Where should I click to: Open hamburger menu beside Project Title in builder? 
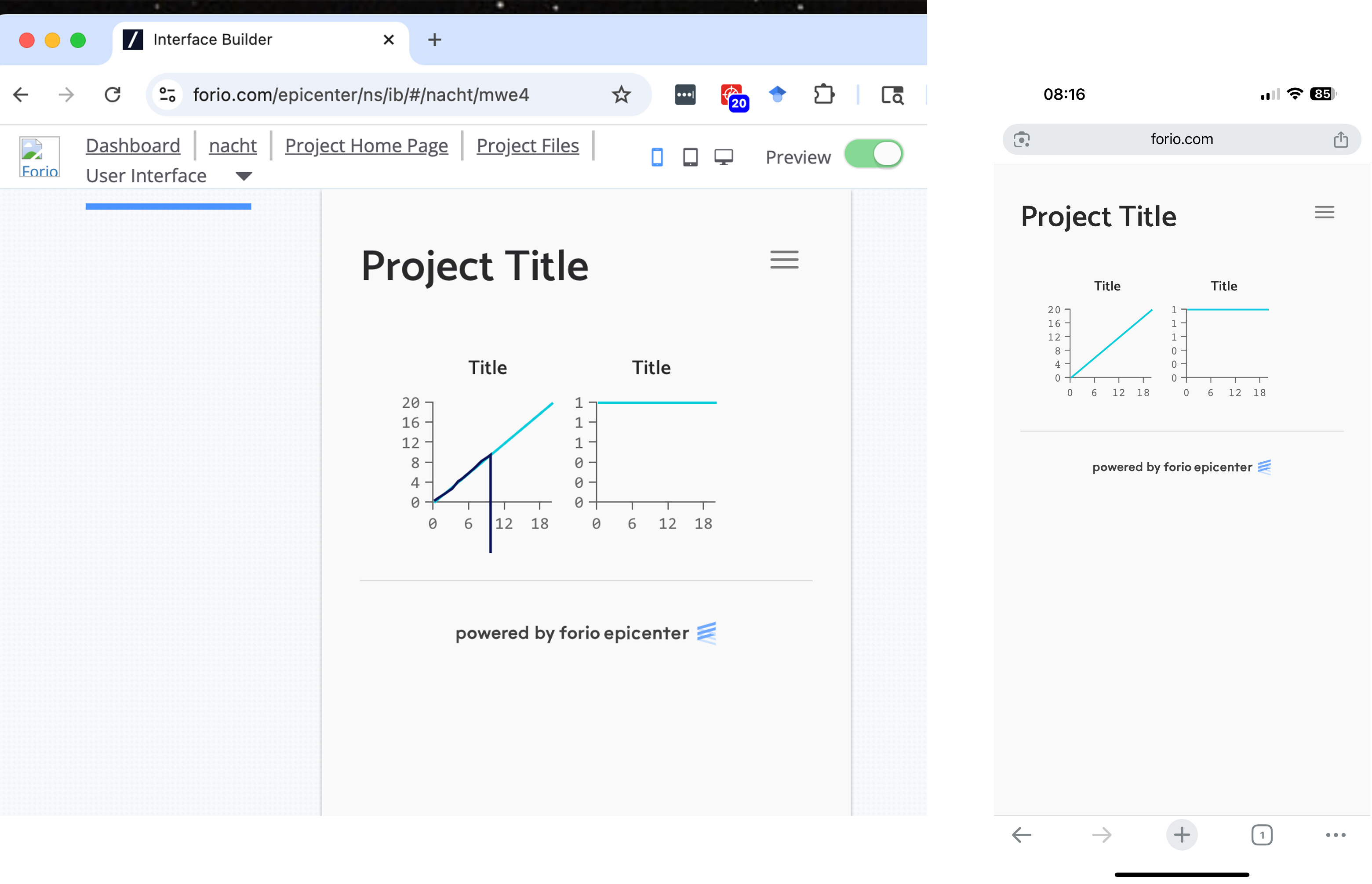785,260
